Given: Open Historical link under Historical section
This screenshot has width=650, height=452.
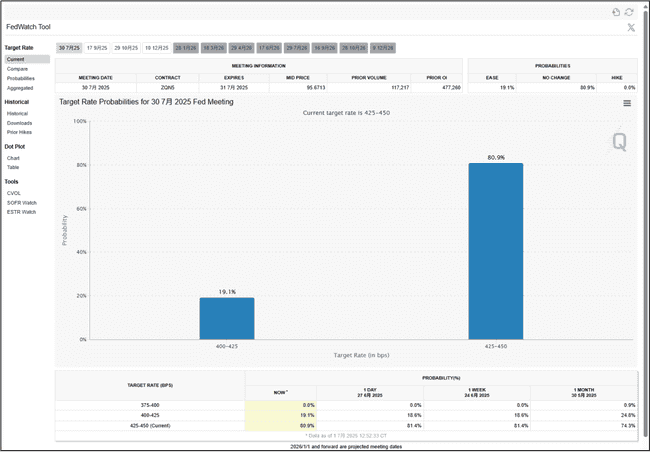Looking at the screenshot, I should [x=17, y=113].
